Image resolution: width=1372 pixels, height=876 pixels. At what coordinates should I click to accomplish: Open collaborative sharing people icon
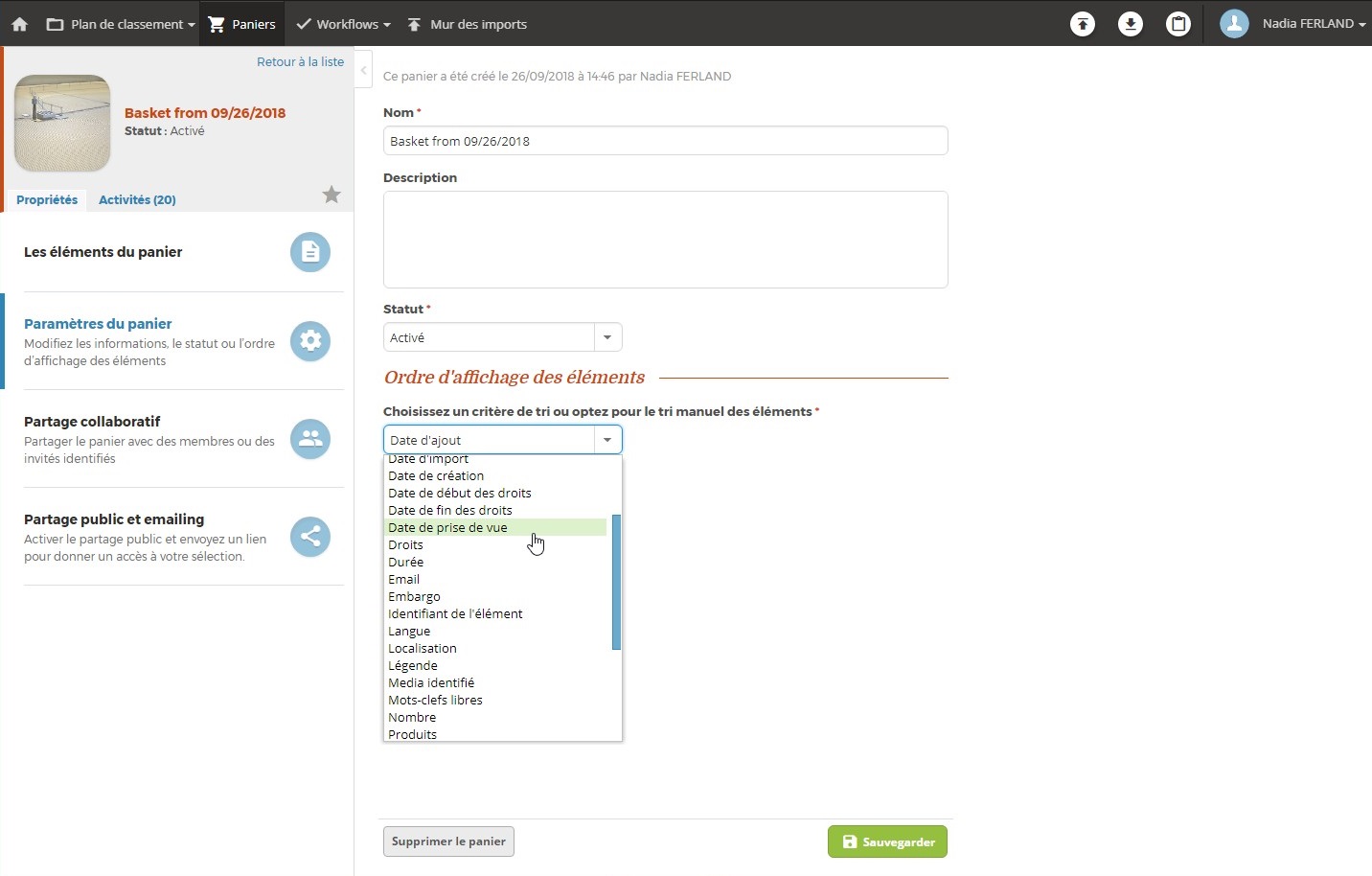click(x=310, y=439)
